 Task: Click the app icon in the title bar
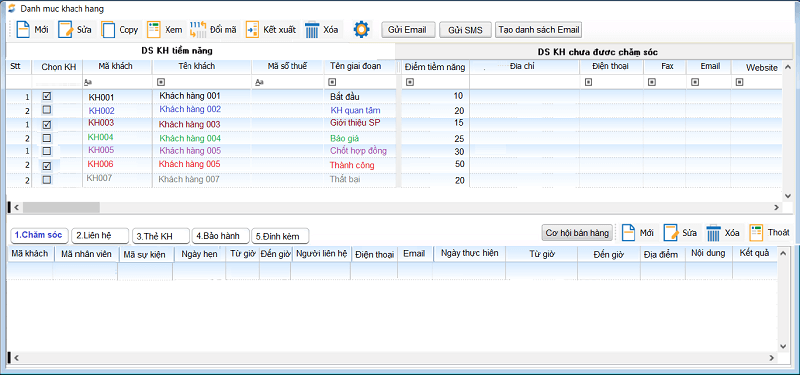click(11, 9)
